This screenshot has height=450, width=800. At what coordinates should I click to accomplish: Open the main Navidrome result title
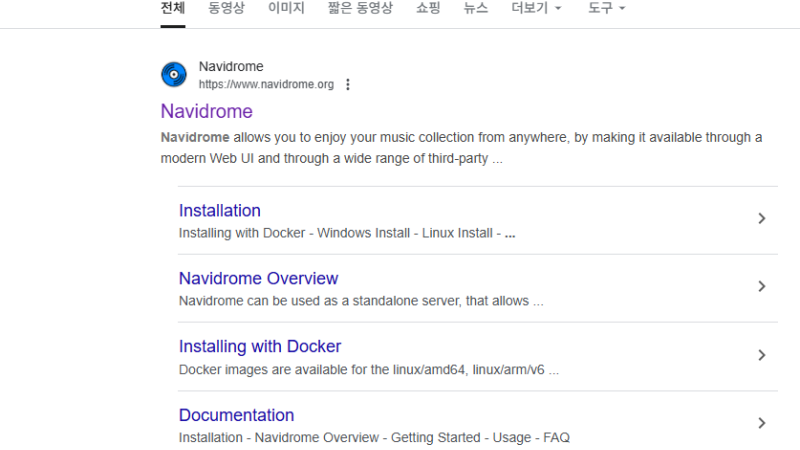207,111
